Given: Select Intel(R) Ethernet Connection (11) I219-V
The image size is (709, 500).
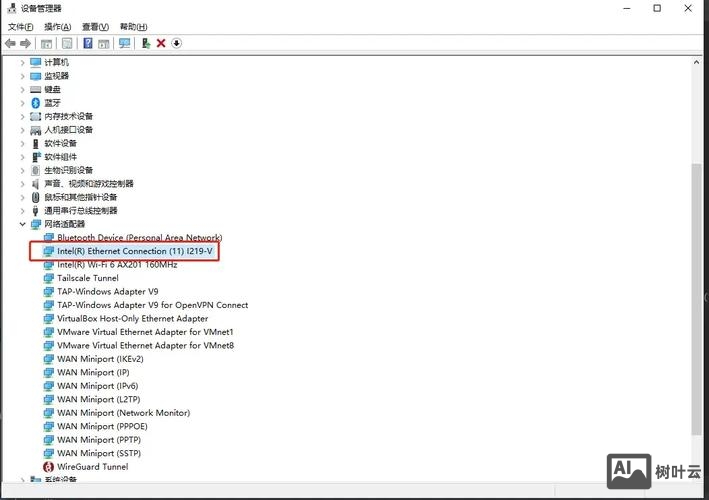Looking at the screenshot, I should click(134, 251).
